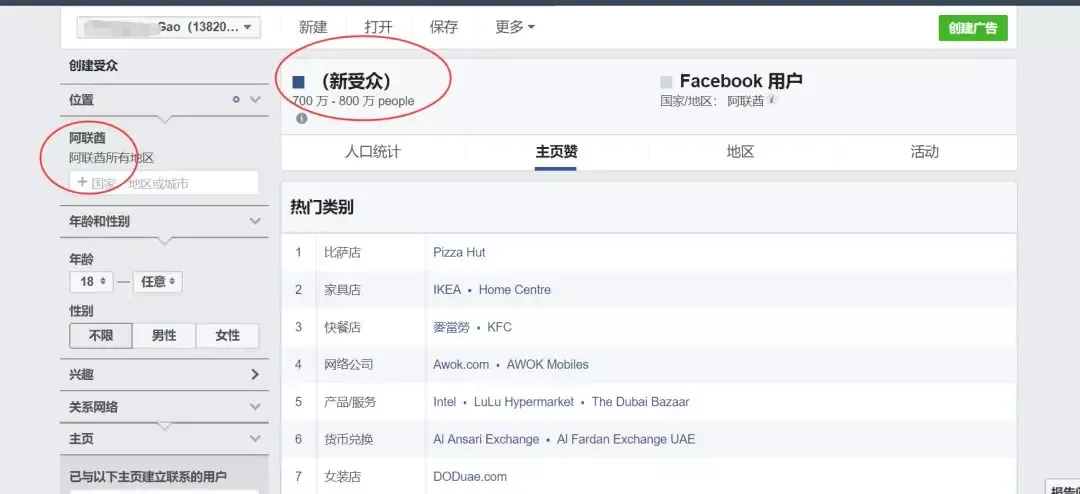Image resolution: width=1080 pixels, height=494 pixels.
Task: Open the Intel page link
Action: click(x=444, y=402)
